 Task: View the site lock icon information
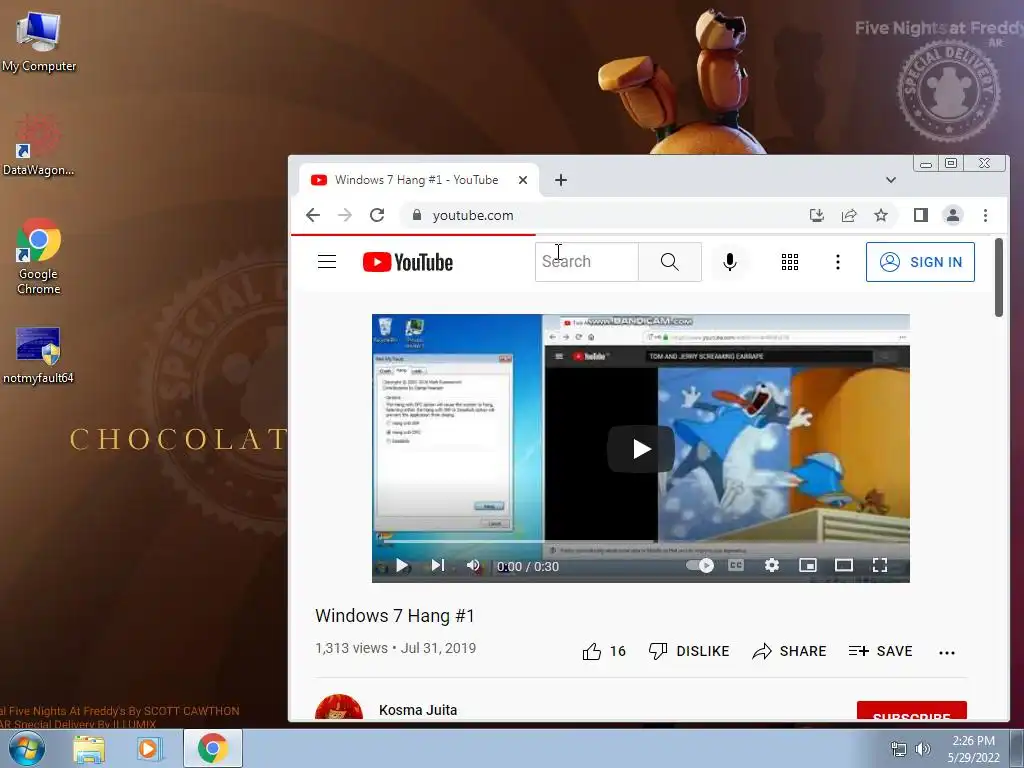(x=417, y=215)
